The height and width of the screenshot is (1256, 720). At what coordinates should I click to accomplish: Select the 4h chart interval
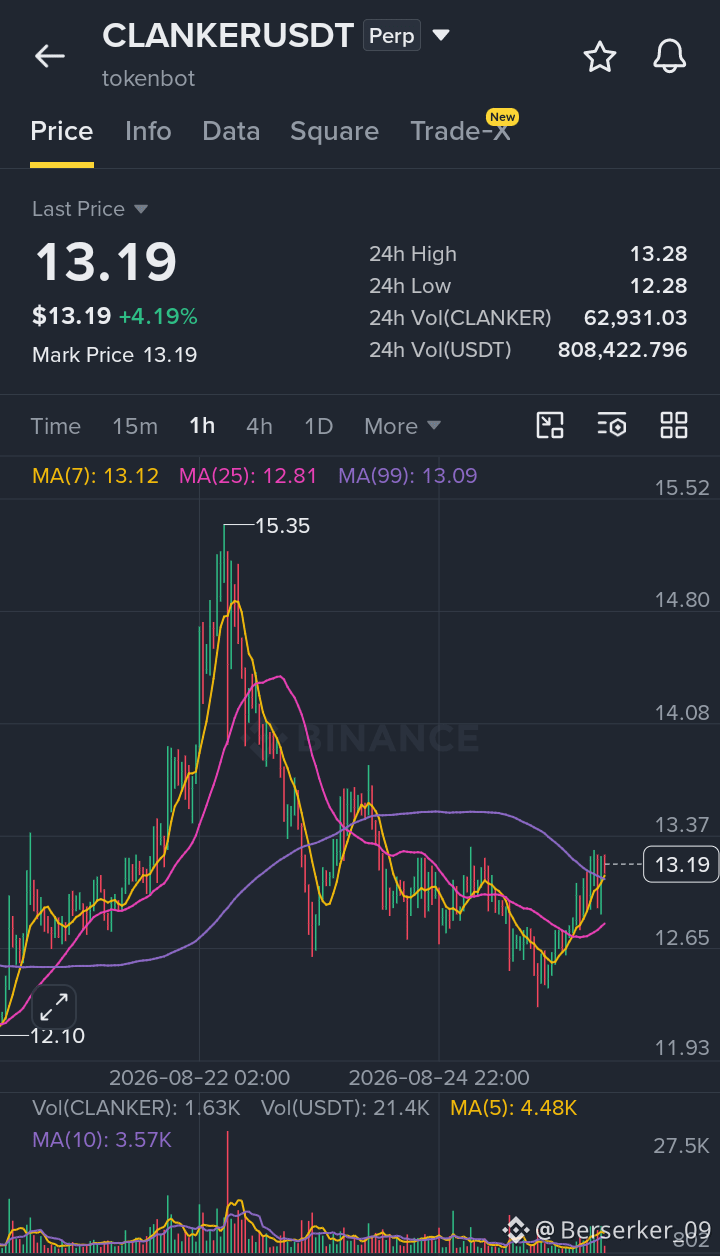[x=259, y=426]
